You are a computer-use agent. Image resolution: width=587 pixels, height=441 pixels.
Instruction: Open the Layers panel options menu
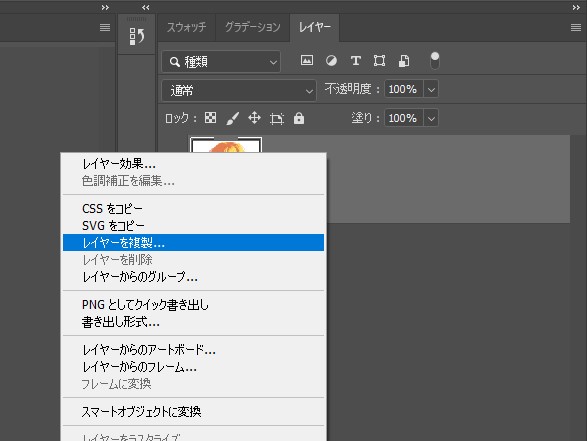(576, 27)
